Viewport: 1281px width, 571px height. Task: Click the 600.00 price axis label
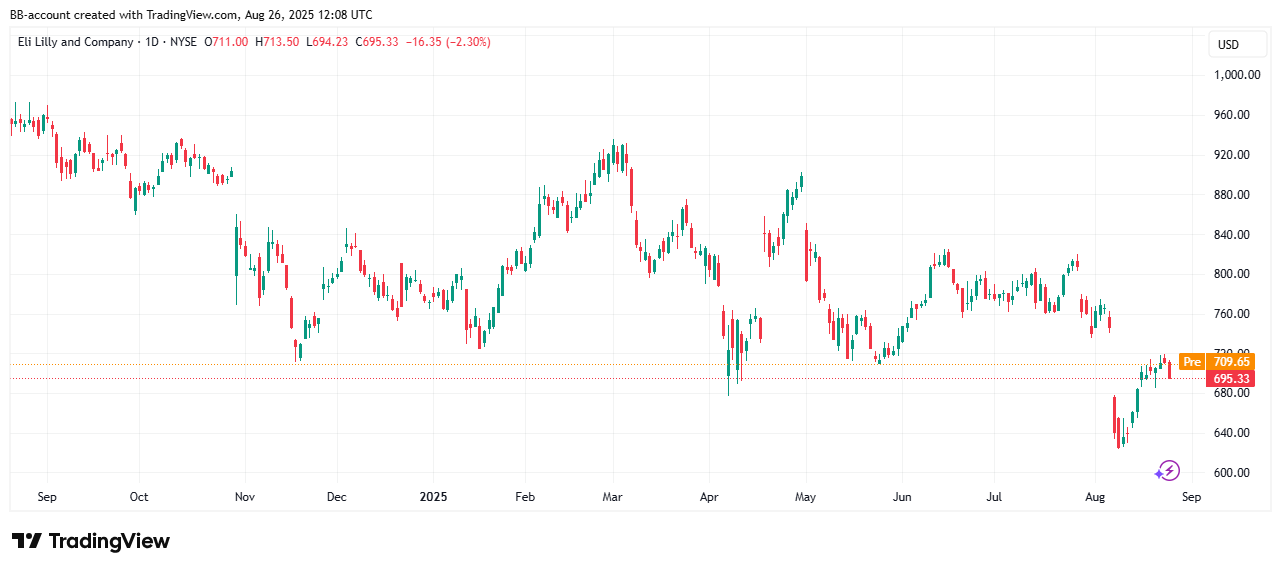coord(1233,473)
